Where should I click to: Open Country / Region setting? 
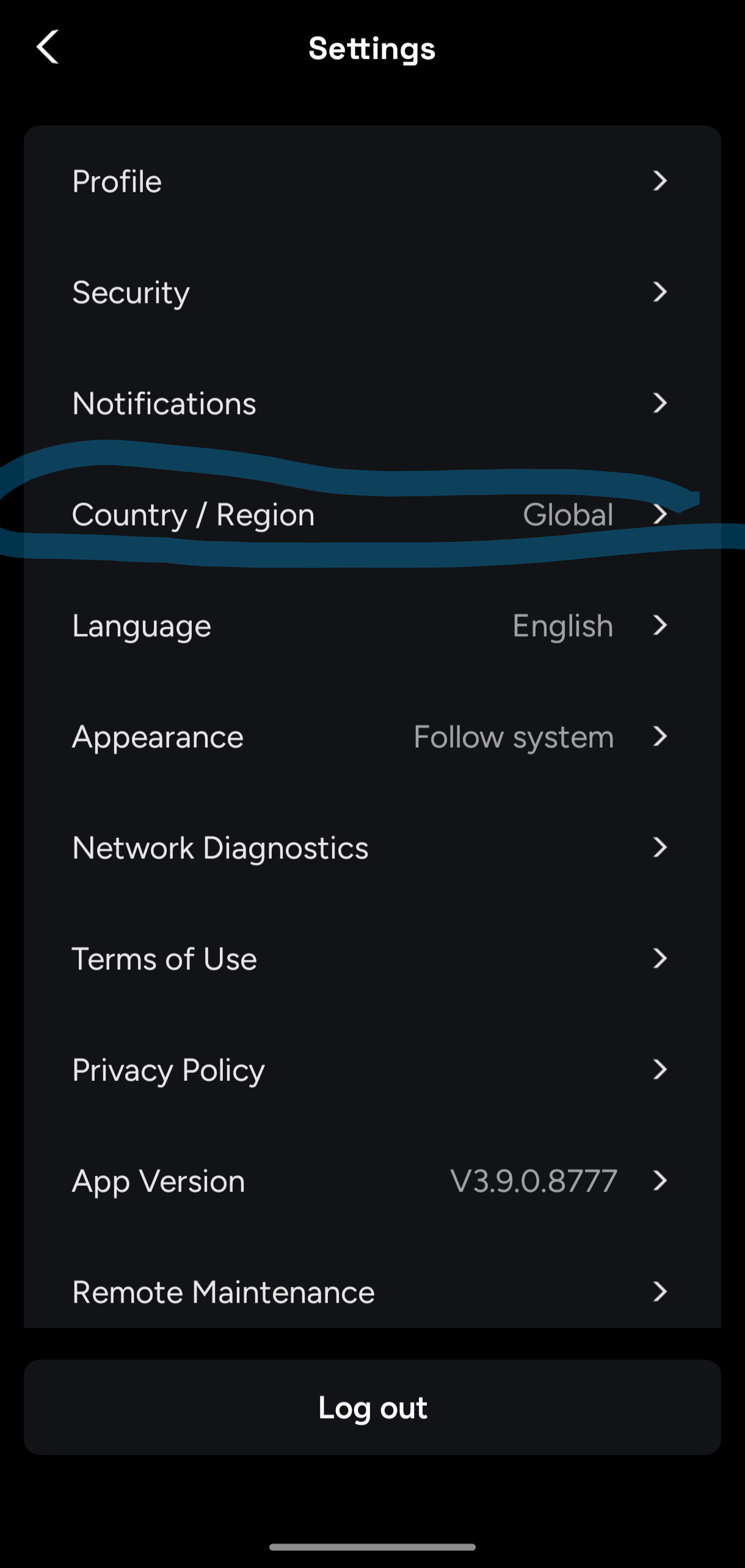[193, 515]
